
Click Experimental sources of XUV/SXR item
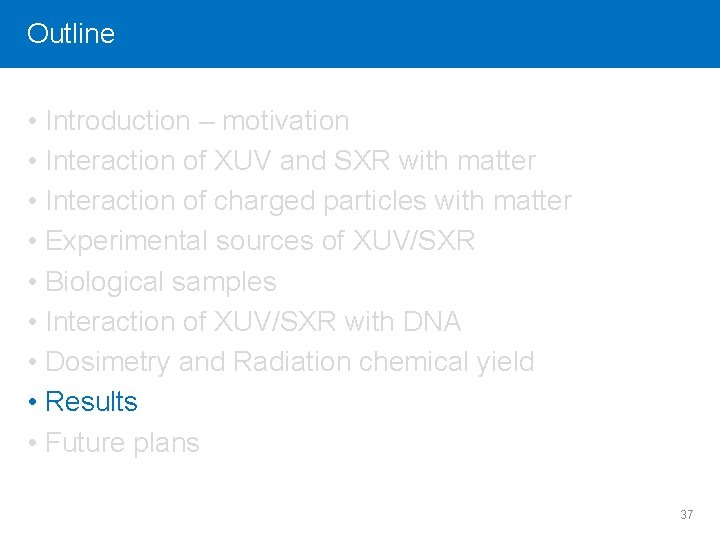point(260,241)
